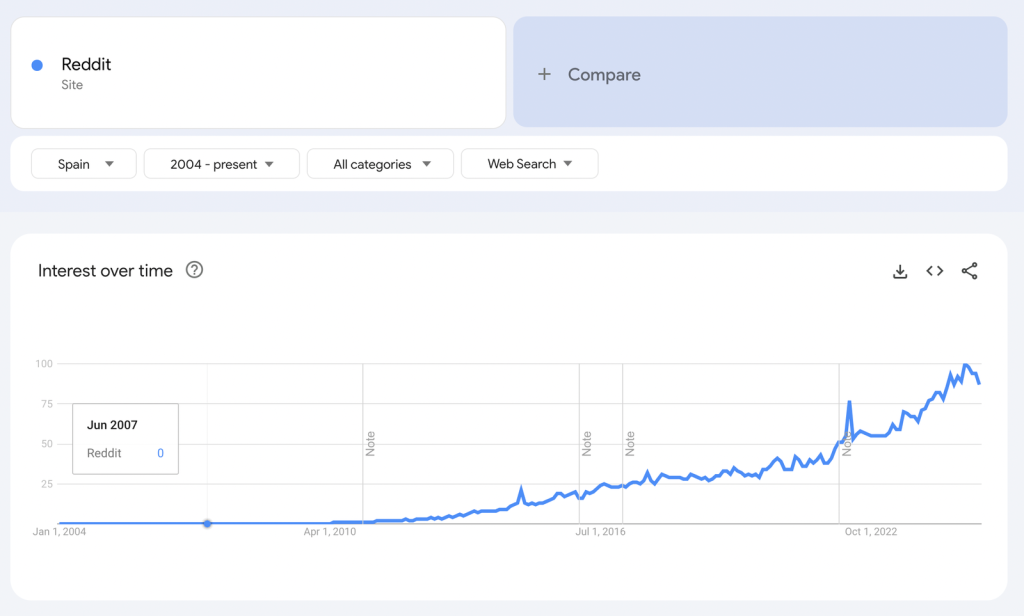Open the Note marker near October 2022
The height and width of the screenshot is (616, 1024).
847,443
